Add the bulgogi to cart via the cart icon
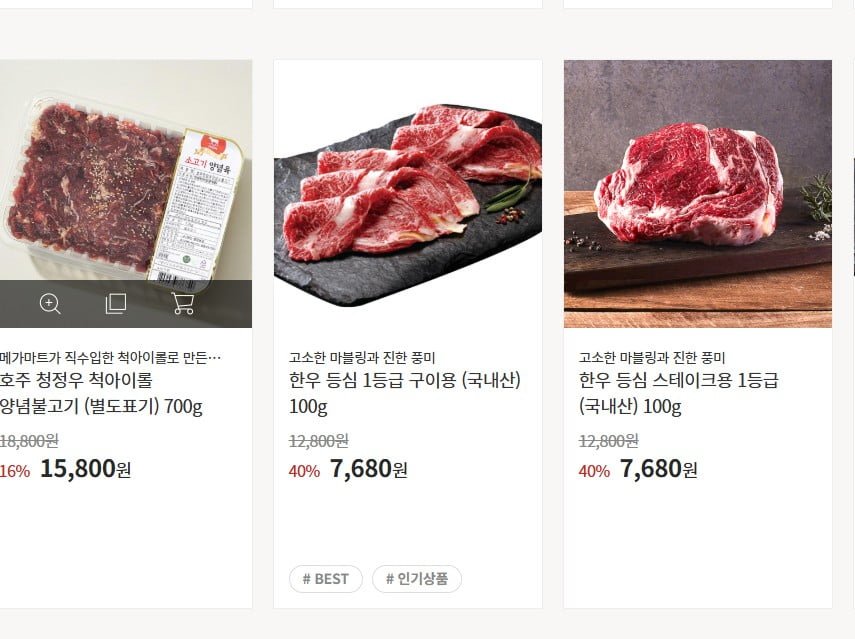Image resolution: width=855 pixels, height=639 pixels. point(183,304)
